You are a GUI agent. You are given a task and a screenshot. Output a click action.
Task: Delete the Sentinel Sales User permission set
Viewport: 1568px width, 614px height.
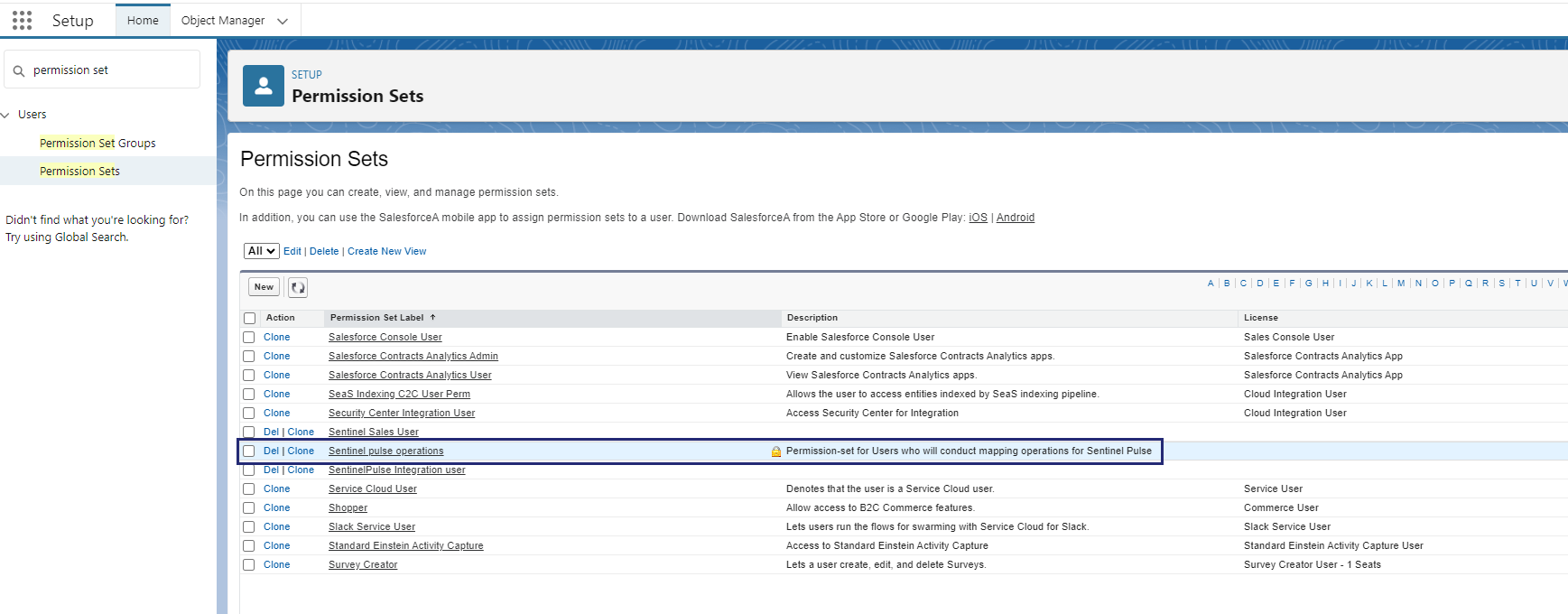[271, 432]
